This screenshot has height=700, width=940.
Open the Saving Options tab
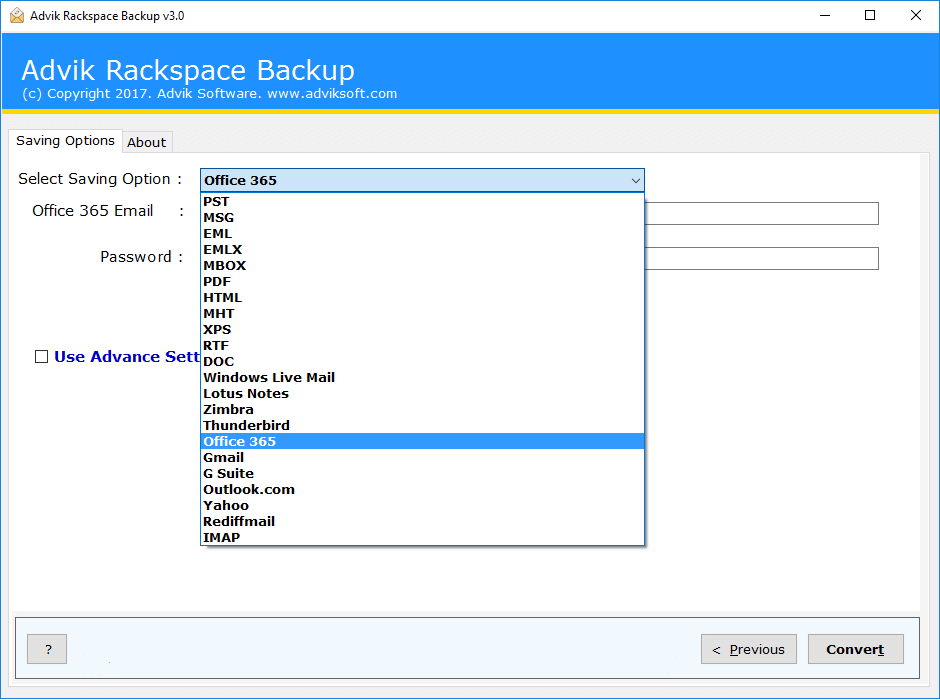[64, 141]
